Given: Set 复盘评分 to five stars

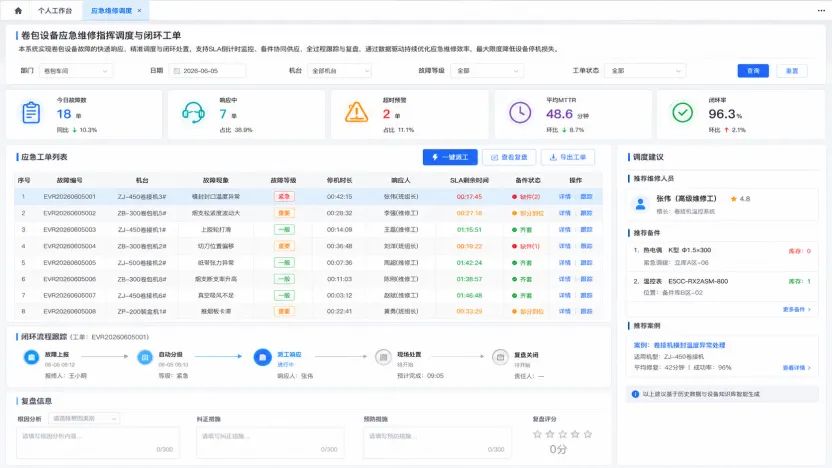Looking at the screenshot, I should click(588, 434).
